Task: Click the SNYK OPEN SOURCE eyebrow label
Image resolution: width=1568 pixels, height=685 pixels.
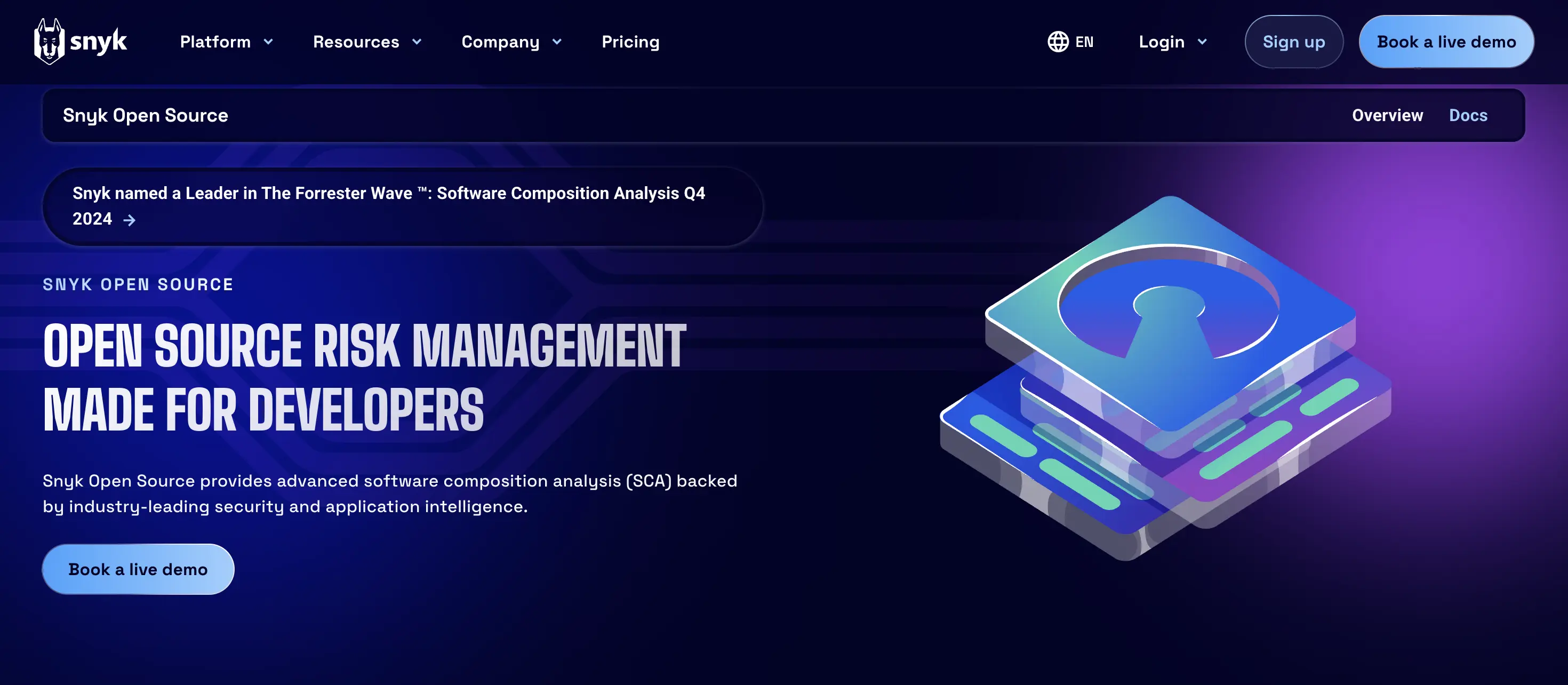Action: (138, 284)
